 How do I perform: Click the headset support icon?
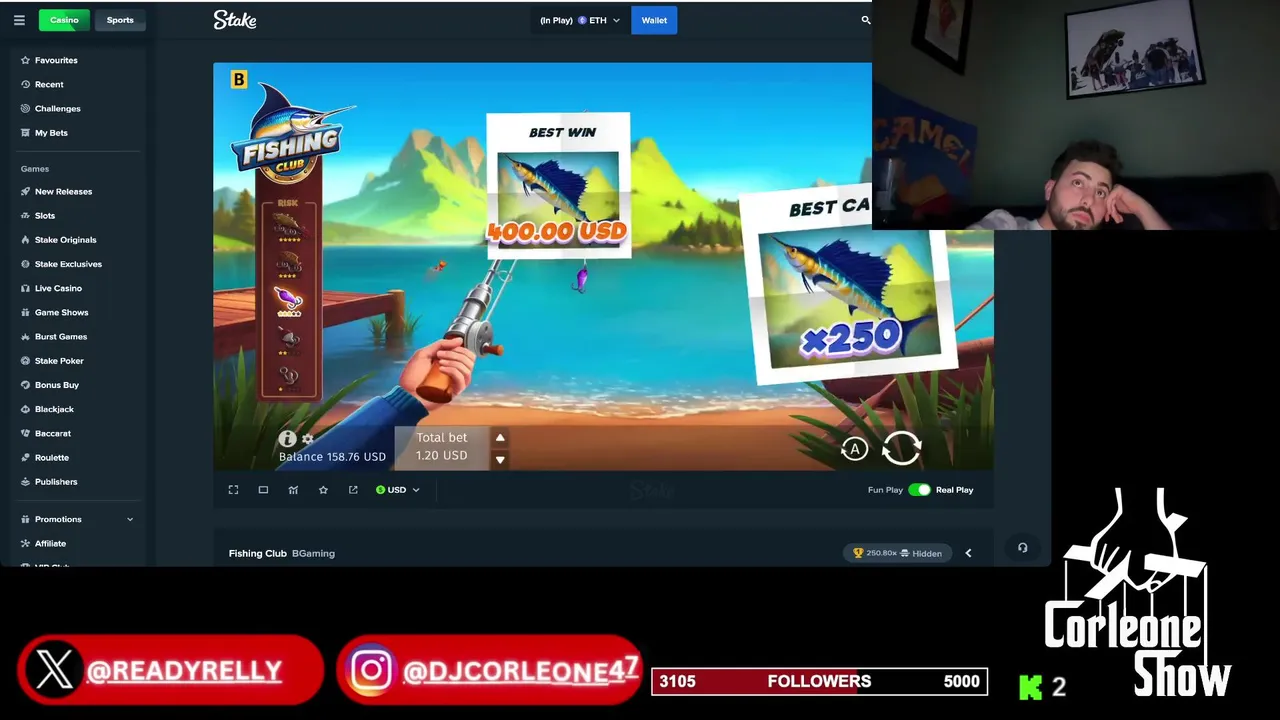[x=1022, y=548]
